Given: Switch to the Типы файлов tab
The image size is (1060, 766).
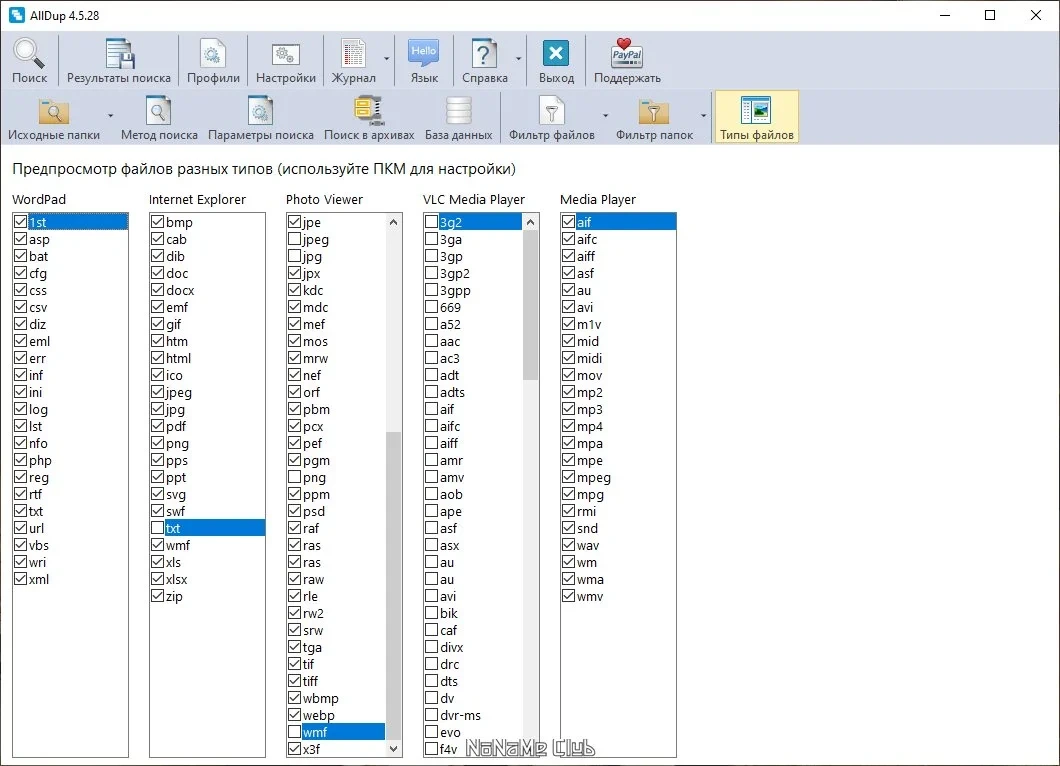Looking at the screenshot, I should (756, 118).
